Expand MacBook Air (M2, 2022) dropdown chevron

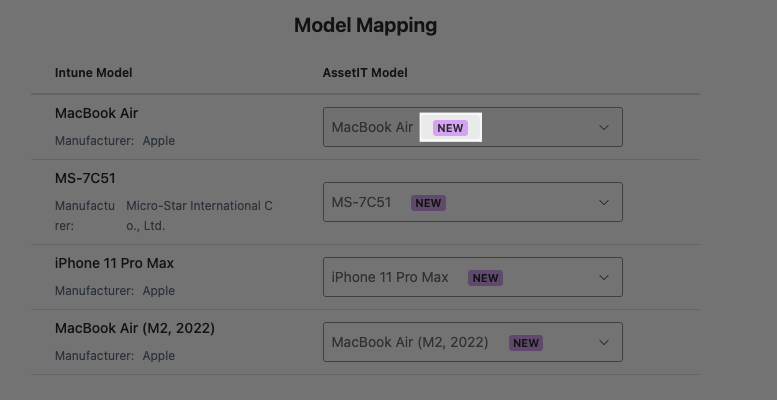pyautogui.click(x=604, y=343)
